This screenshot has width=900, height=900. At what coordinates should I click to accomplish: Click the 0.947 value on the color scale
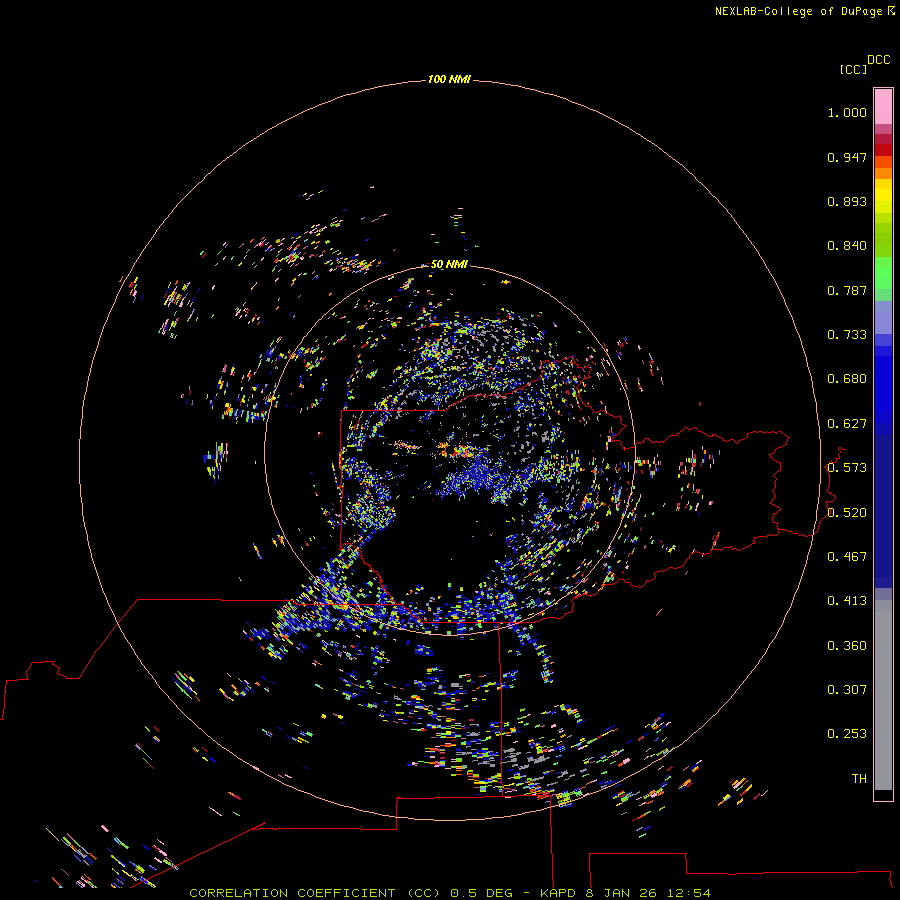847,157
